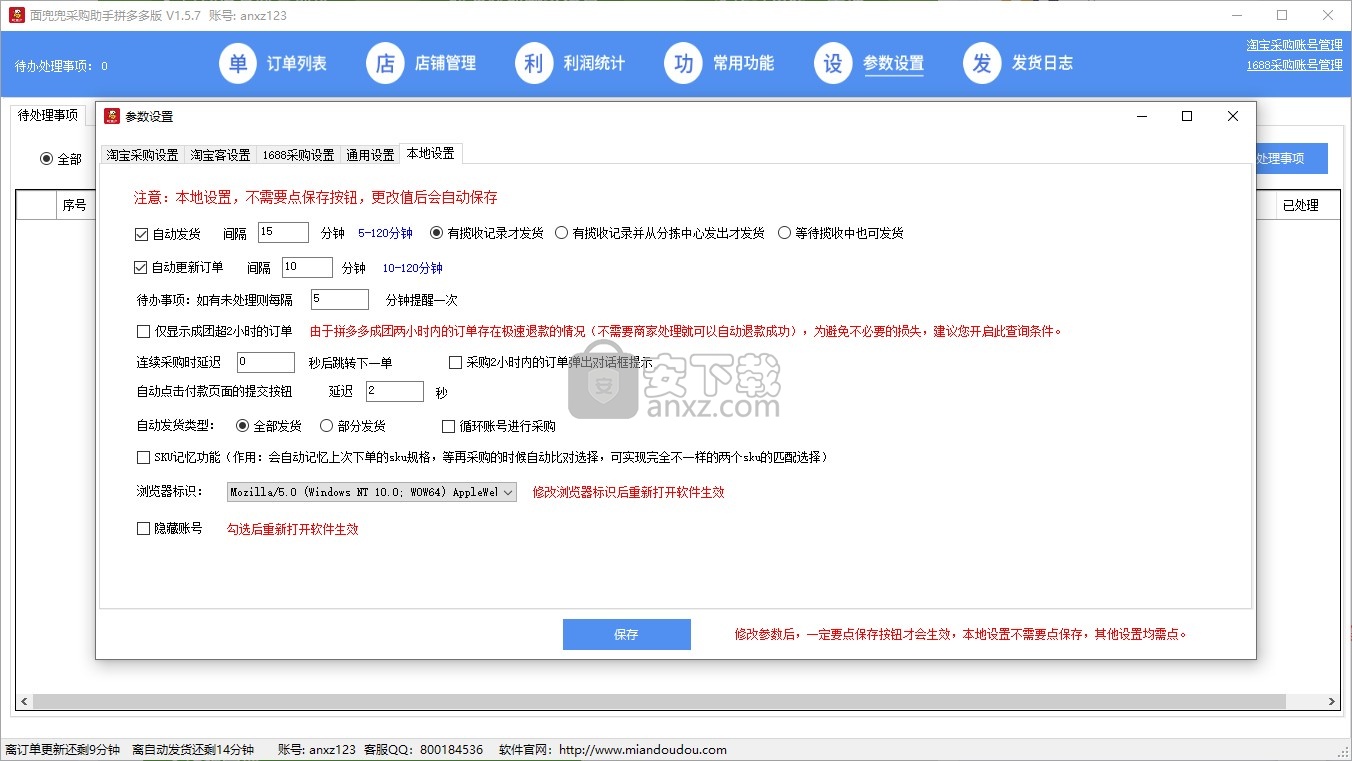Screen dimensions: 1352x761
Task: Enable 循环账号进行采购 checkbox
Action: (449, 426)
